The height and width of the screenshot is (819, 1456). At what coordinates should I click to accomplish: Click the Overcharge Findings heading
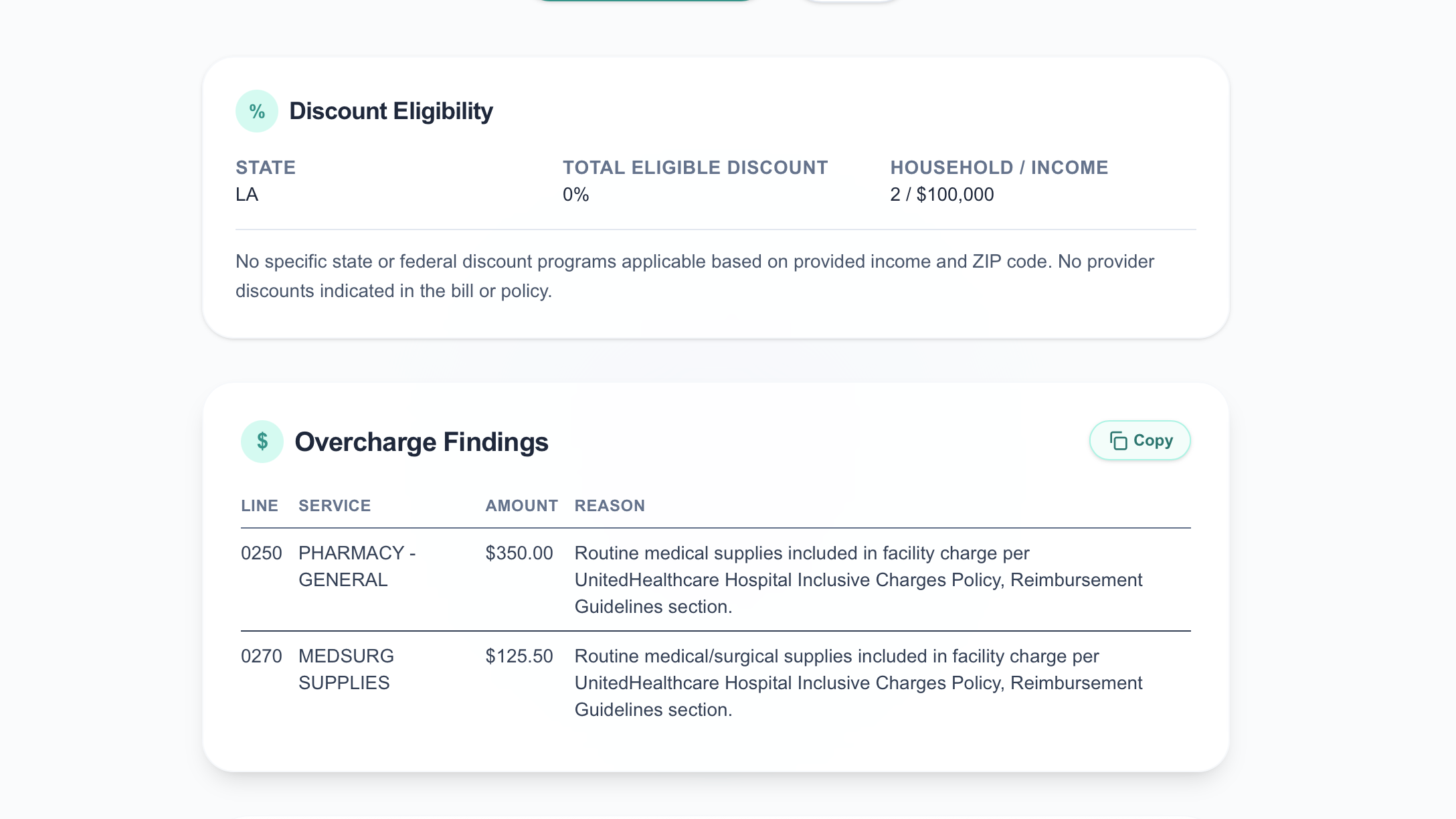point(422,442)
